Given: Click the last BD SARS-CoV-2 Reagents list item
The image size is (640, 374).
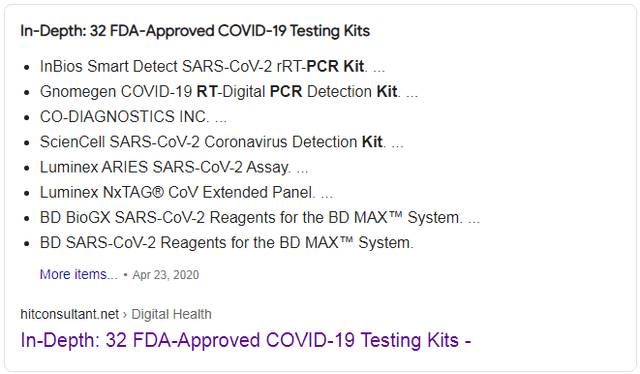Looking at the screenshot, I should pos(227,243).
